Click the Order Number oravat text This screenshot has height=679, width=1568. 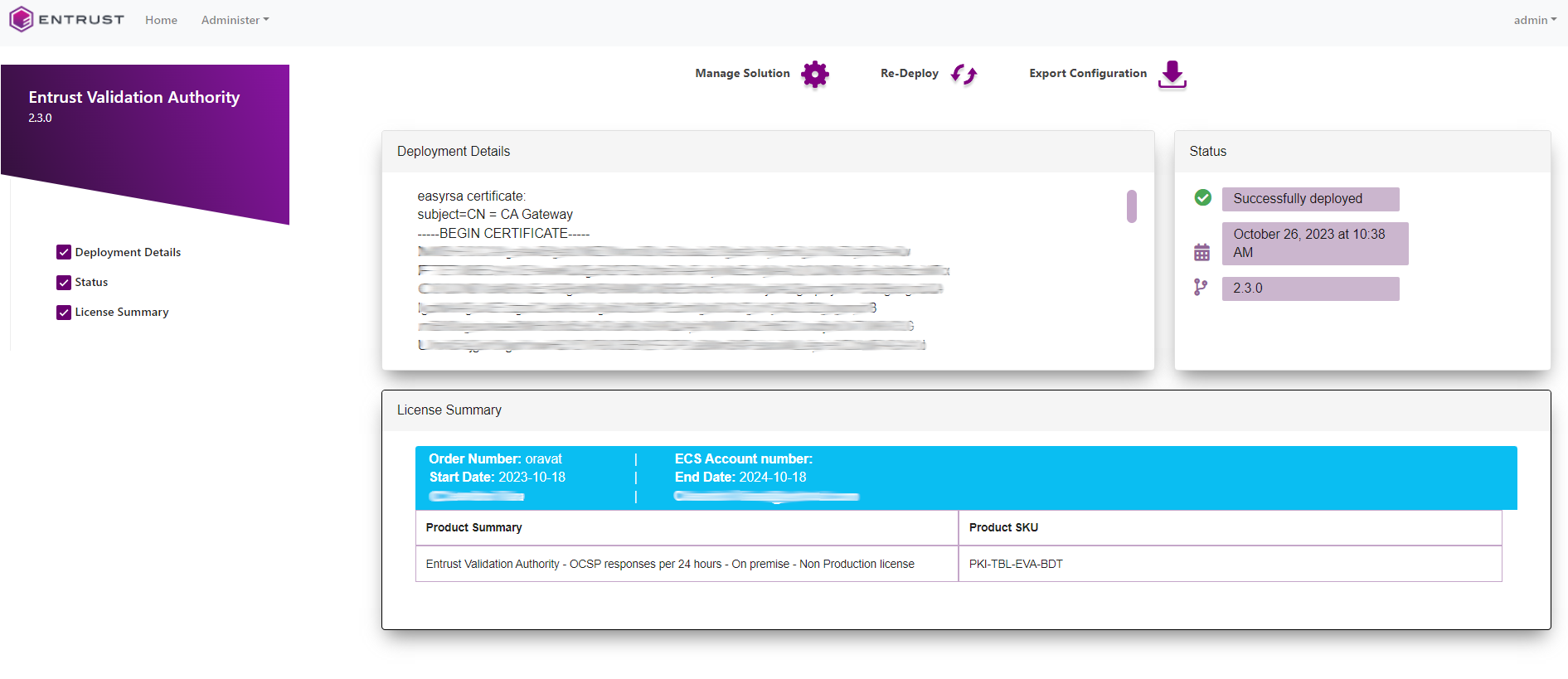click(x=495, y=458)
